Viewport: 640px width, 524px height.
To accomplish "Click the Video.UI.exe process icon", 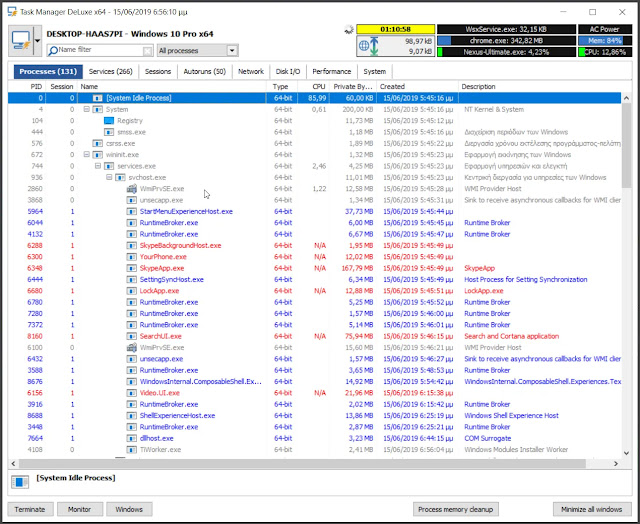I will (131, 393).
